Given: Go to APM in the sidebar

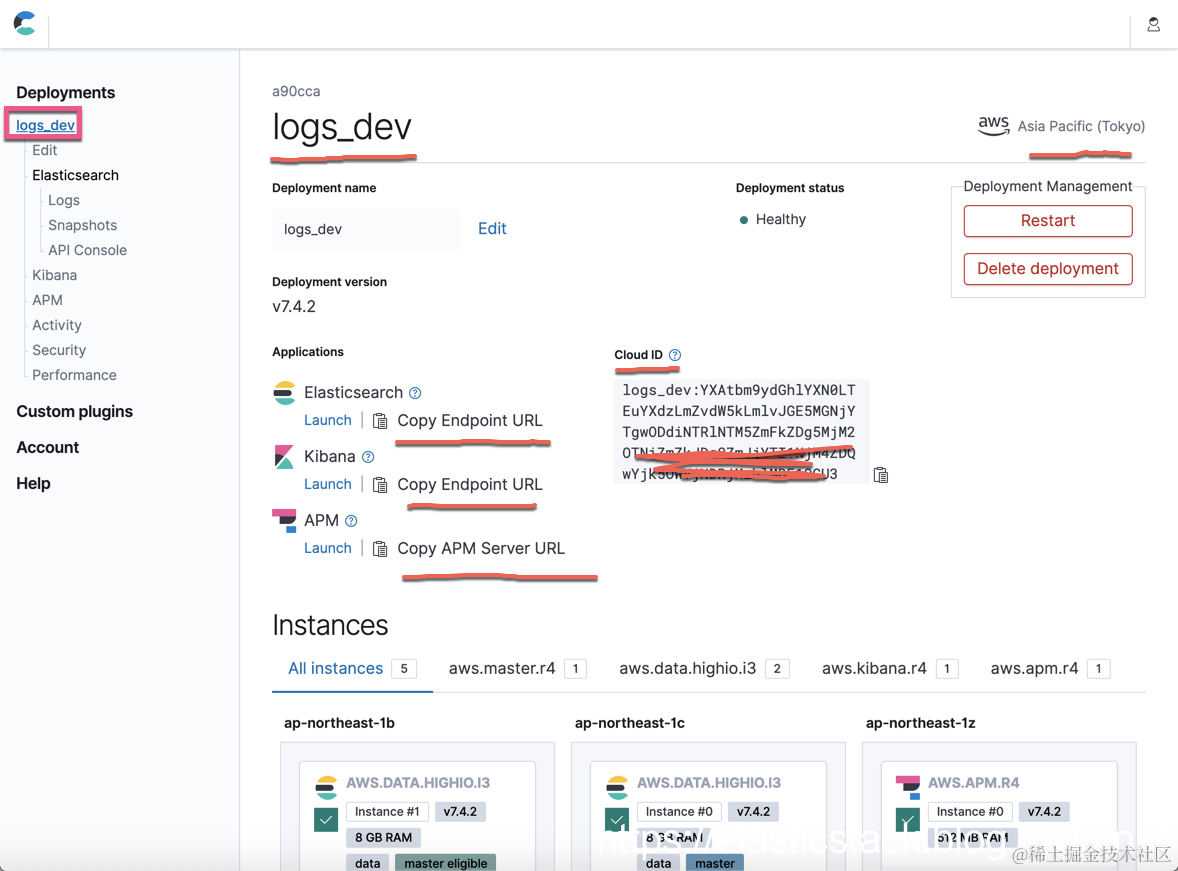Looking at the screenshot, I should 47,300.
